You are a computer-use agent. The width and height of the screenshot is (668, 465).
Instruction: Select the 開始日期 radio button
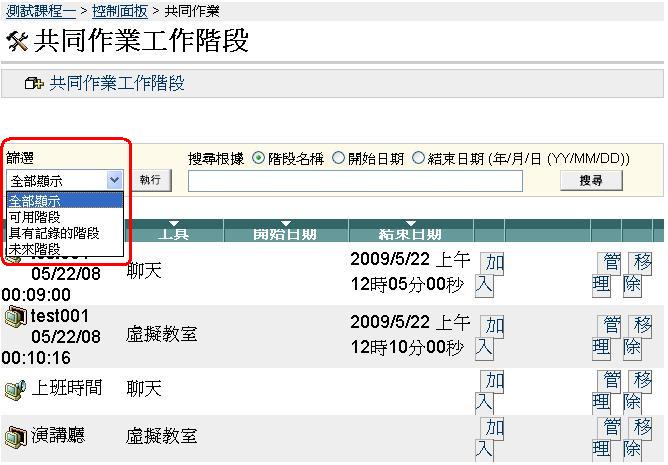pos(338,158)
